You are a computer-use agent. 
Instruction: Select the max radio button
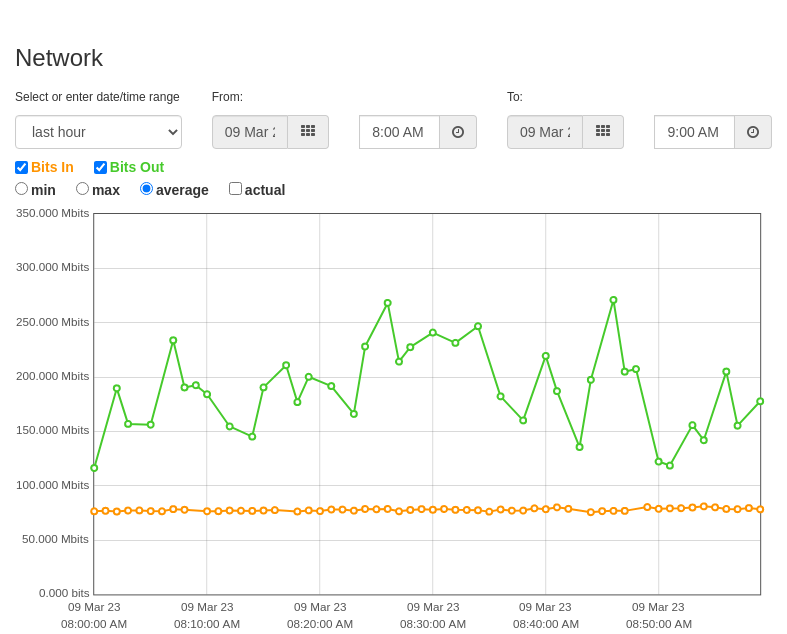pos(82,189)
